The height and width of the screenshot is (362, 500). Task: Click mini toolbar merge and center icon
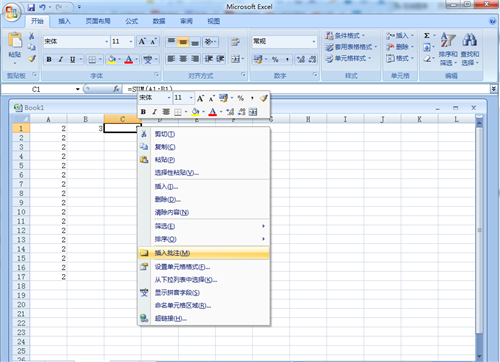coord(253,112)
